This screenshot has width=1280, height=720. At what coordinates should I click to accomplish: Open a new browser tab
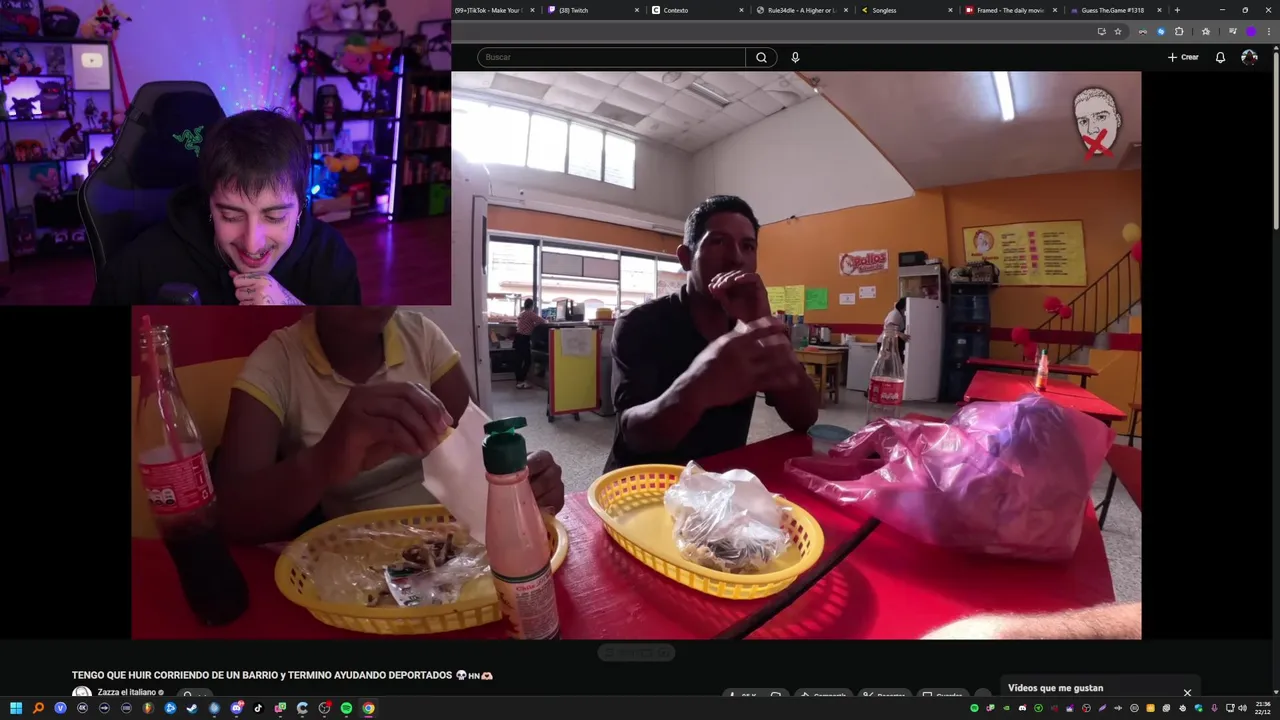(1177, 10)
